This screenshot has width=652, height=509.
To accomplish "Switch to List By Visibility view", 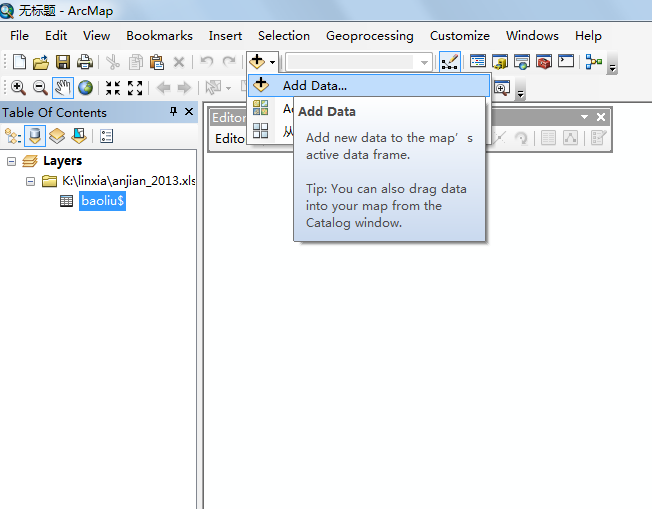I will click(57, 136).
